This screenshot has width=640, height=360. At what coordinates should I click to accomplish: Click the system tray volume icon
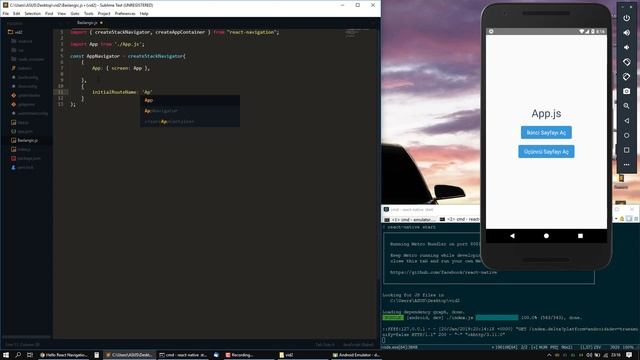tap(589, 355)
